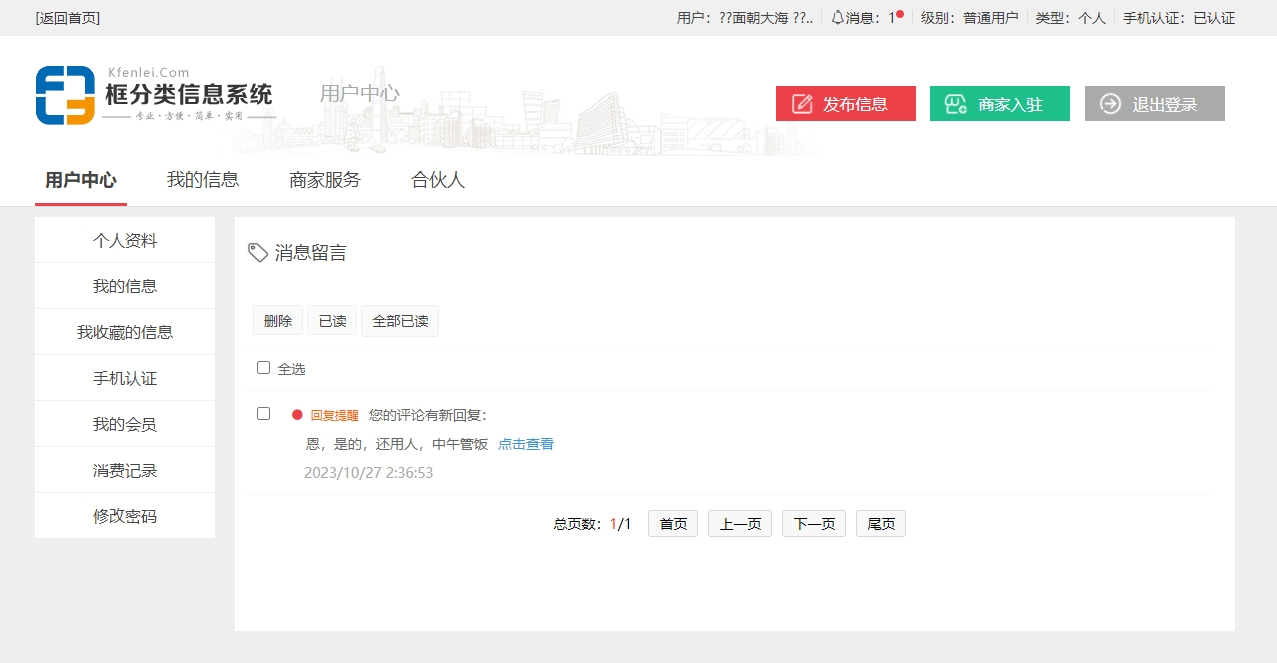
Task: Click the red unread dot on message
Action: (x=297, y=415)
